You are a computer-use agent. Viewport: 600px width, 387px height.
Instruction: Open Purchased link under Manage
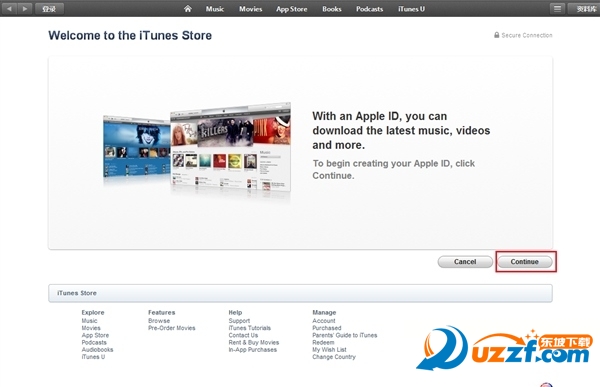click(x=326, y=328)
